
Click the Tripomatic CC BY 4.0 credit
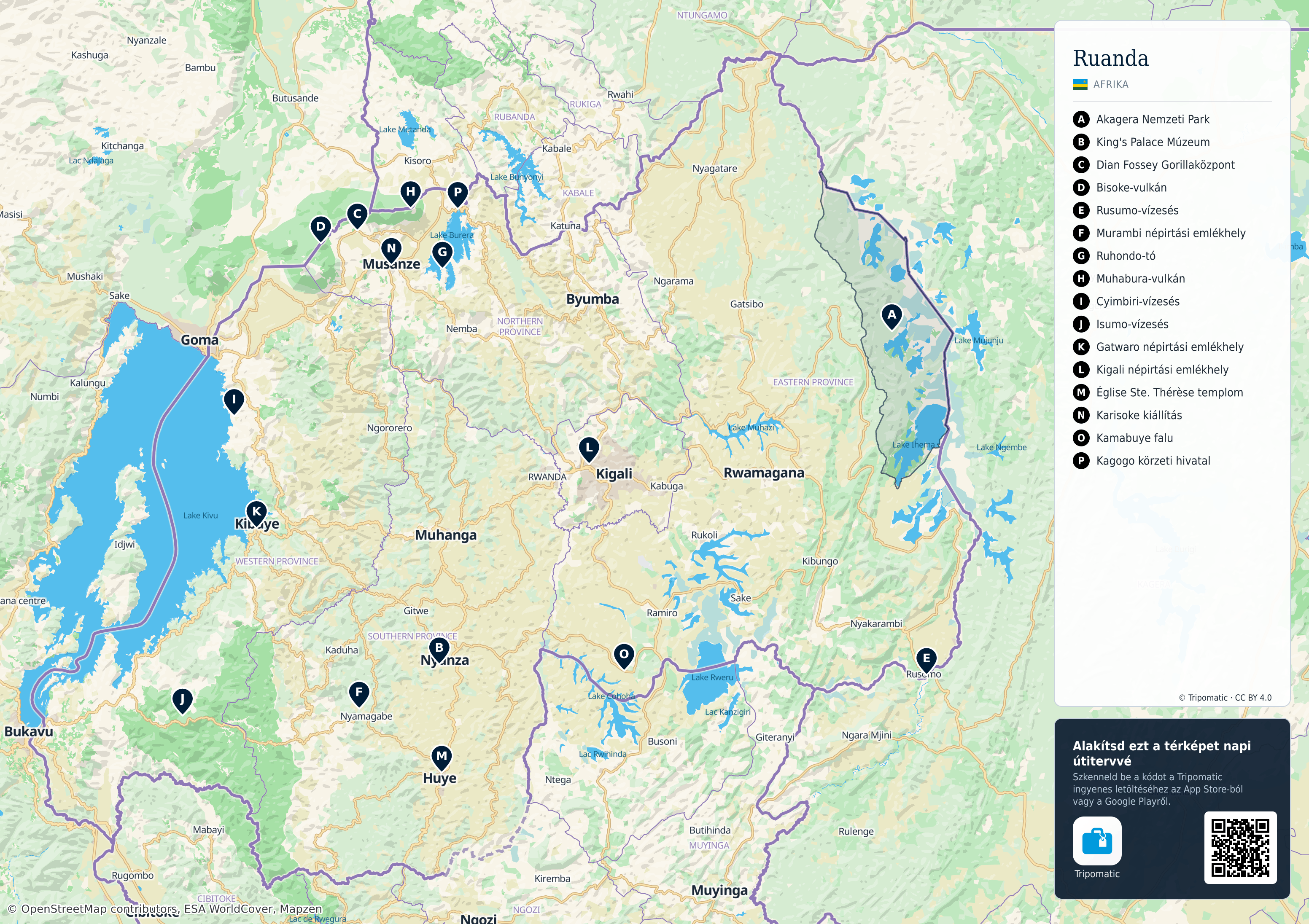click(x=1225, y=698)
